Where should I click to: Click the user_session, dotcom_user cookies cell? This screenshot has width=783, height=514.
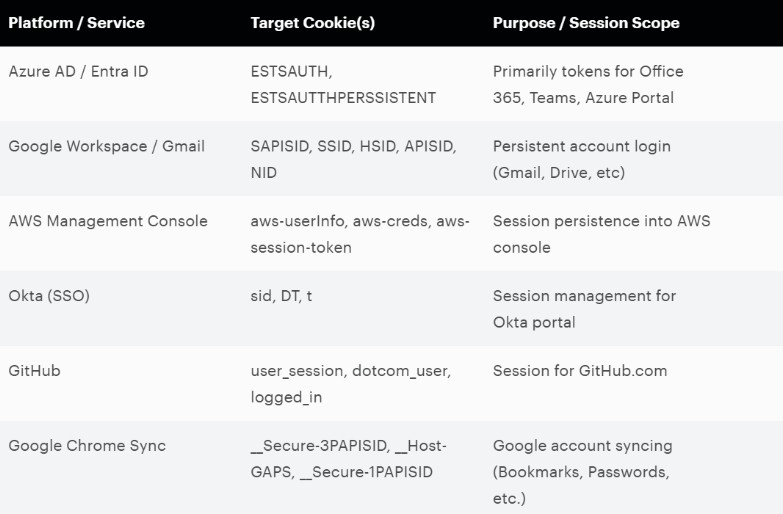[x=350, y=384]
